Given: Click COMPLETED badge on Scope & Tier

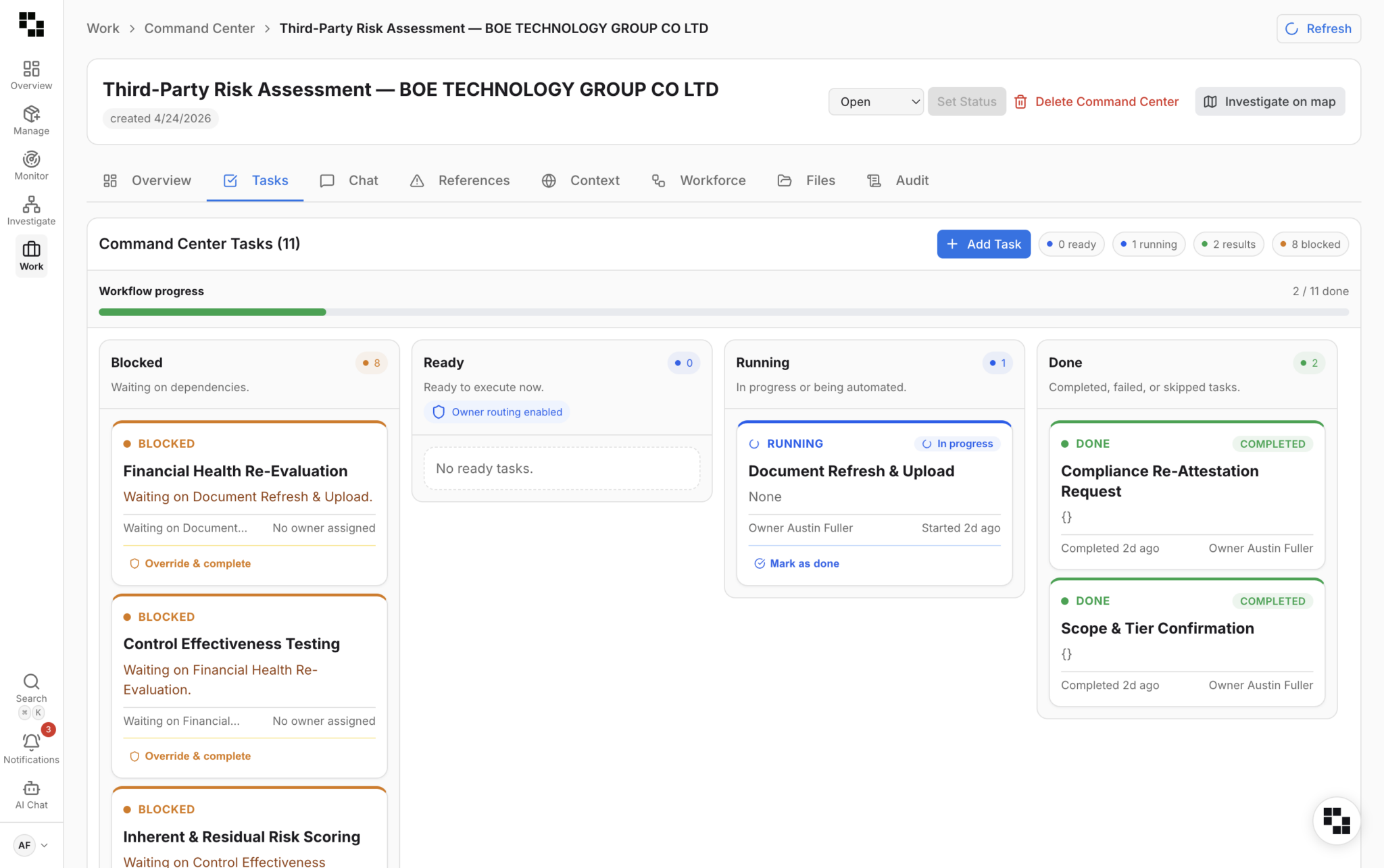Looking at the screenshot, I should pyautogui.click(x=1272, y=601).
